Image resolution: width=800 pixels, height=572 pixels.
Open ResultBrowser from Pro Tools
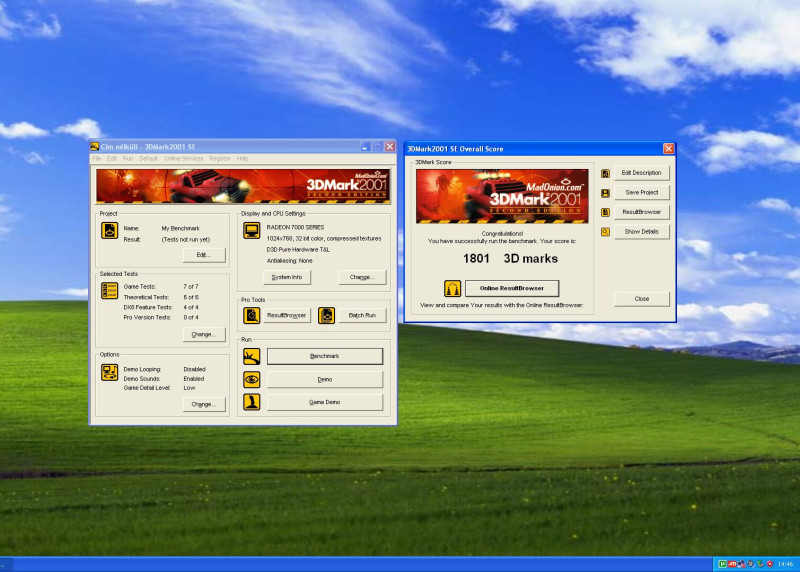tap(286, 315)
